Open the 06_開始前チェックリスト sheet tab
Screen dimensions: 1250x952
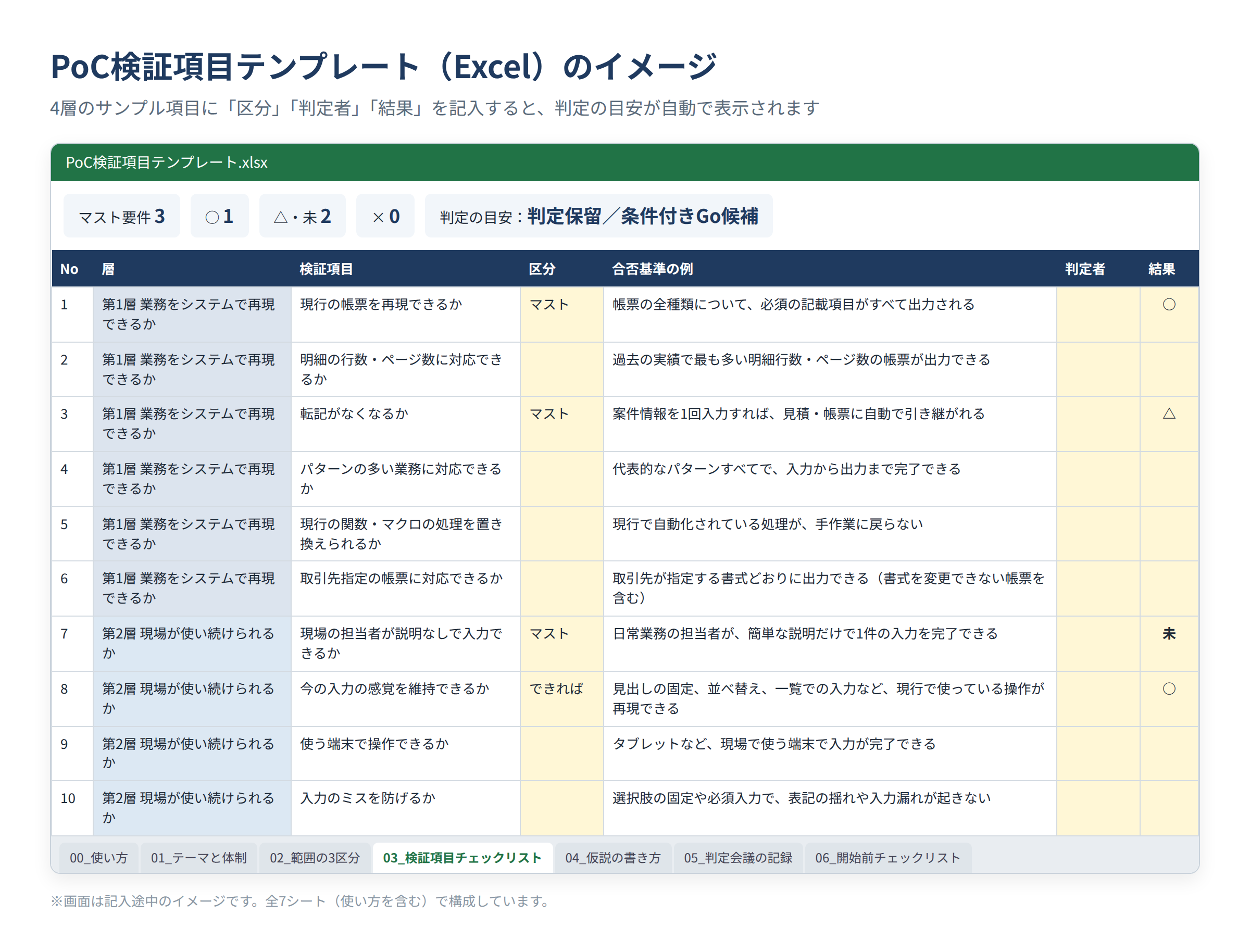tap(888, 857)
